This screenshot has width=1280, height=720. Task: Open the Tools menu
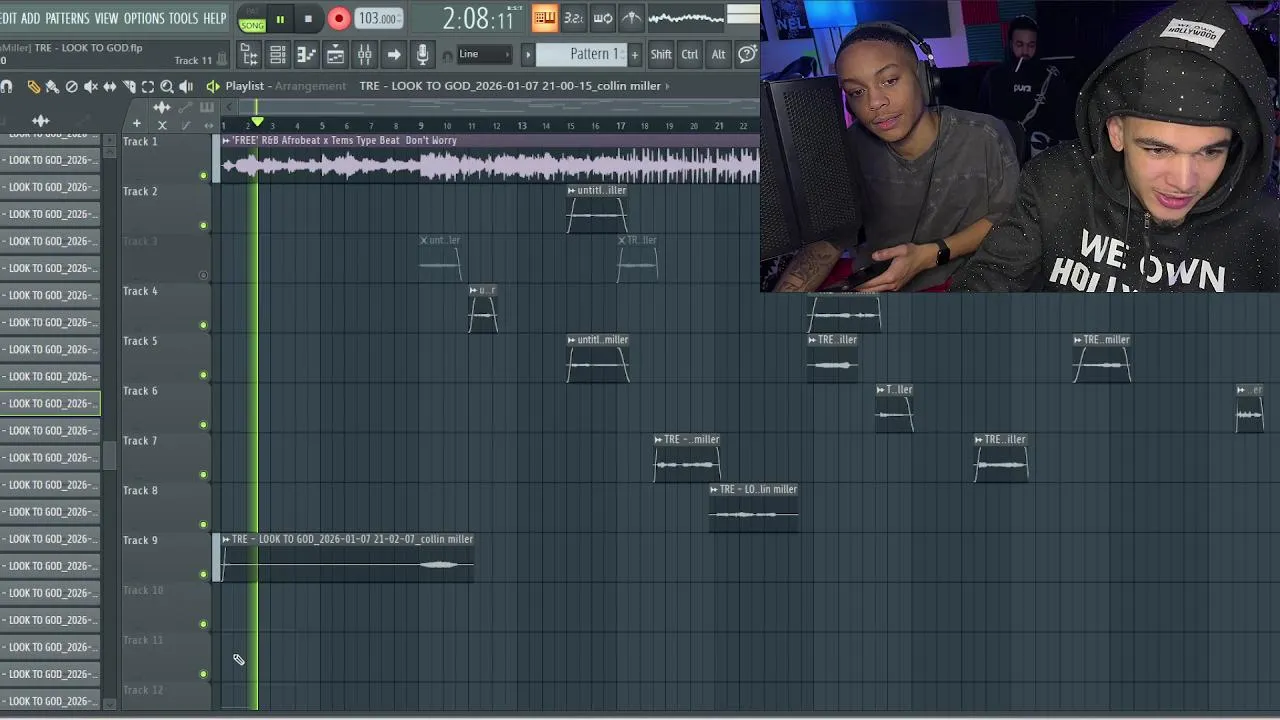coord(183,18)
